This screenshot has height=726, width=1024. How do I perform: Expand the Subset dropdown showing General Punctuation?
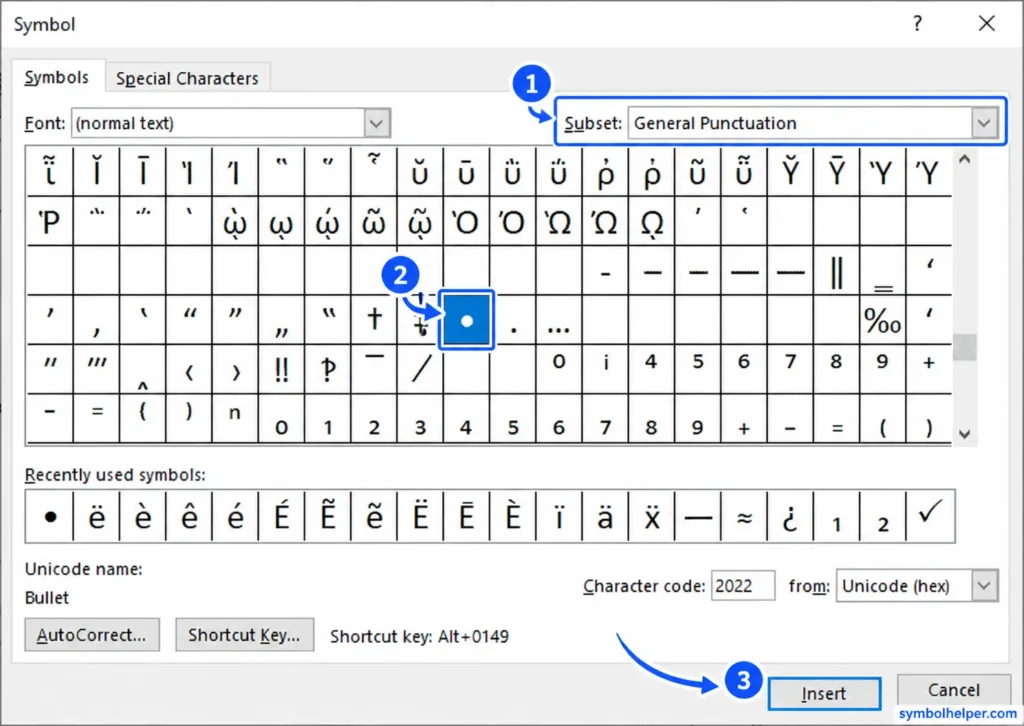(x=985, y=123)
